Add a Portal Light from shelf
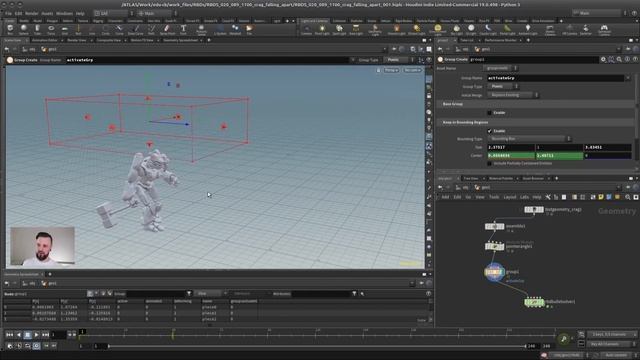 (x=507, y=29)
